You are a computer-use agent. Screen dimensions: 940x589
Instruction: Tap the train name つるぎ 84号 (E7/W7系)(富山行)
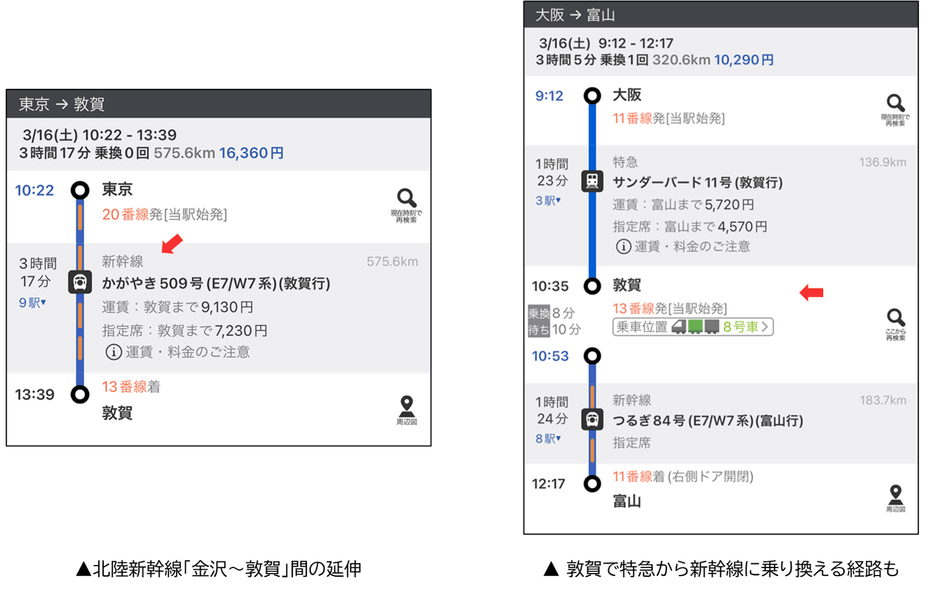708,421
